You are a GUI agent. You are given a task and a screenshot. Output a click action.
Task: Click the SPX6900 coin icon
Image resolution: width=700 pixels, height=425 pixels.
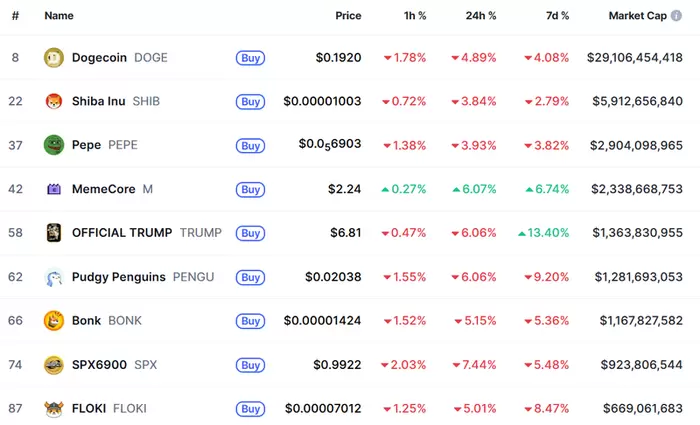click(53, 365)
